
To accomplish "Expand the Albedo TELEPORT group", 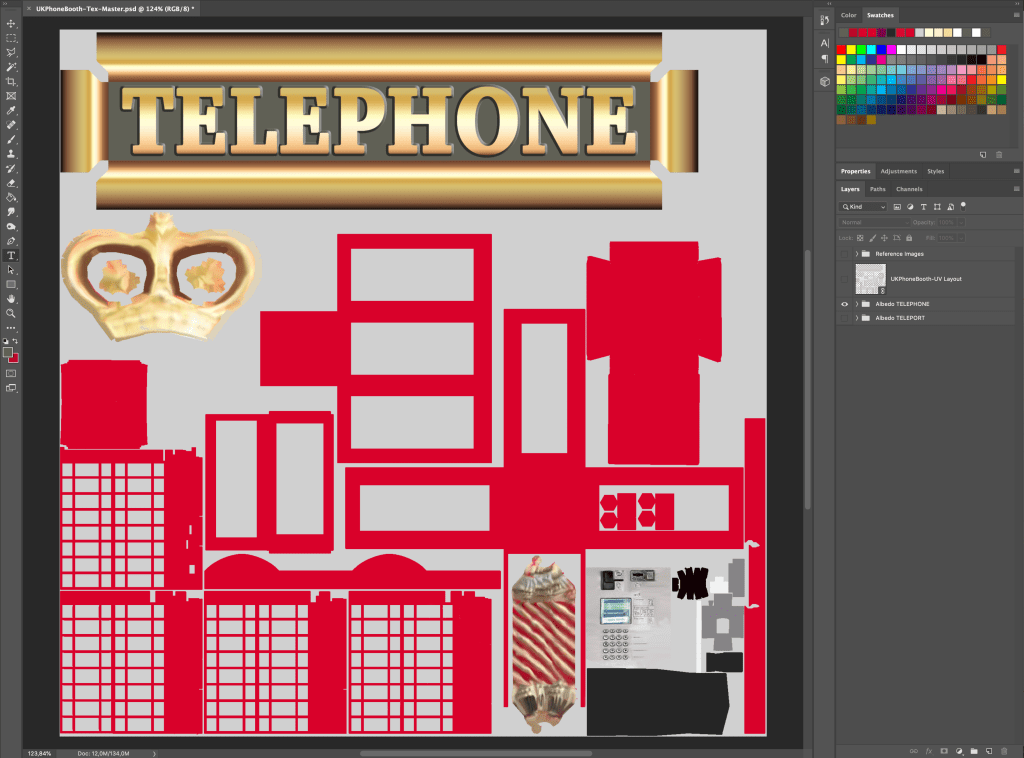I will [x=857, y=318].
